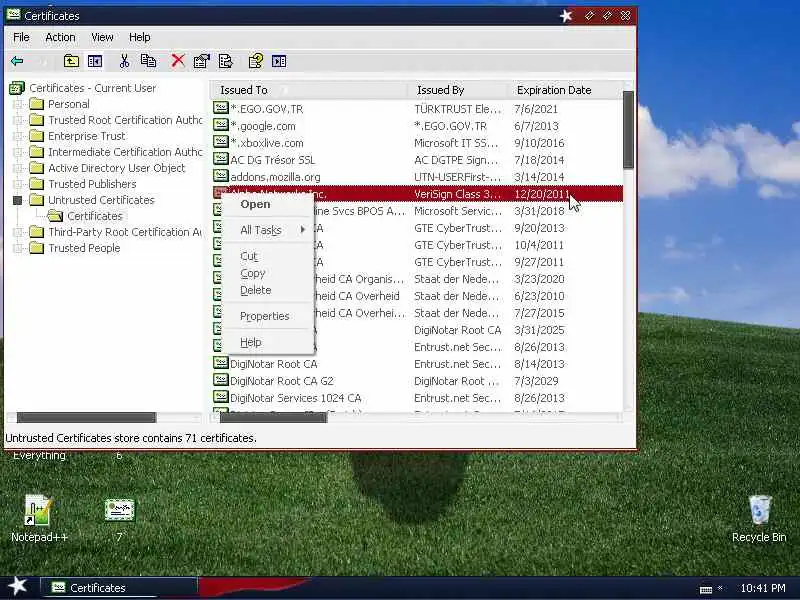The image size is (800, 600).
Task: Expand the Active Directory User Object node
Action: [17, 168]
